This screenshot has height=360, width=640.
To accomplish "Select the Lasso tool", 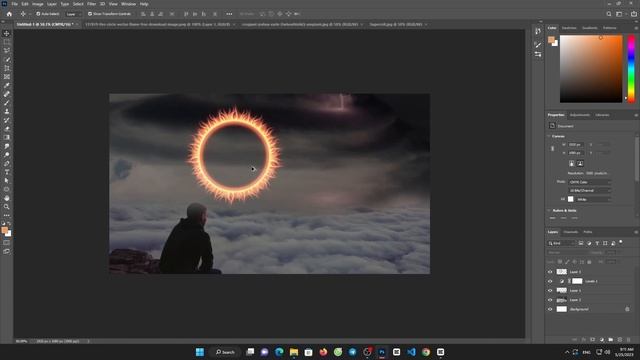I will pyautogui.click(x=7, y=51).
